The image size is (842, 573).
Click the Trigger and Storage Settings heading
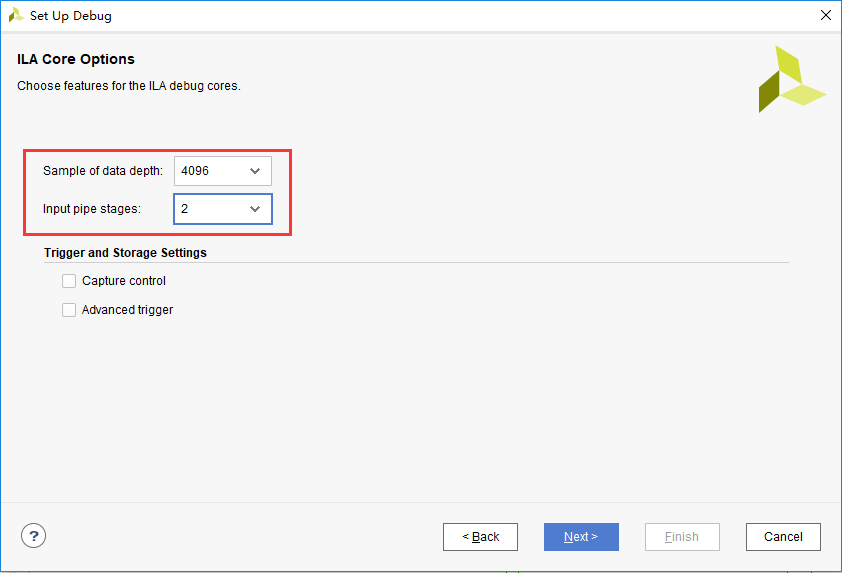coord(125,252)
